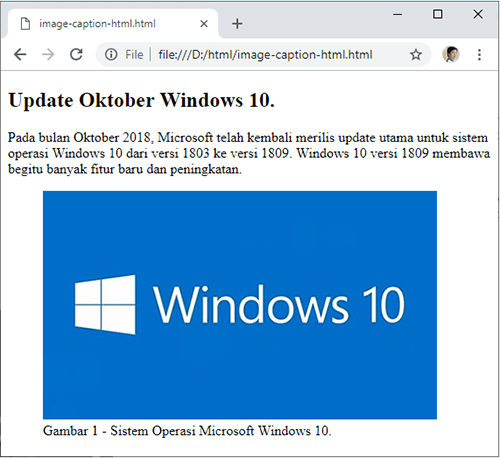Open the Chrome three-dot menu

[x=479, y=55]
